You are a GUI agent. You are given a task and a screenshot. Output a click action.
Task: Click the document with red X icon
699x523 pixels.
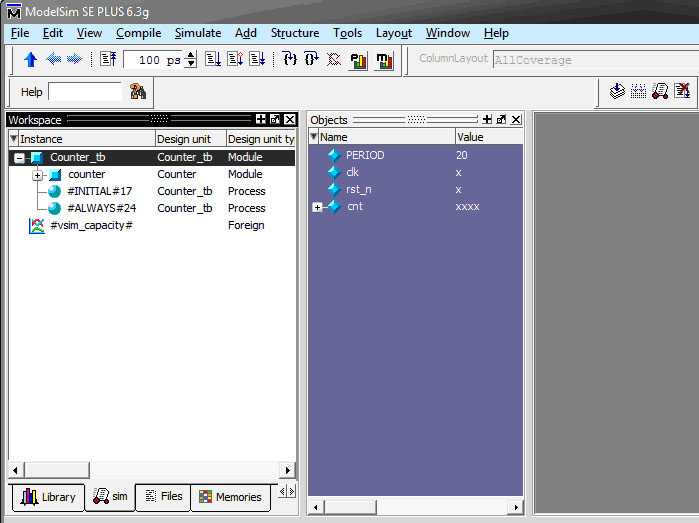tap(682, 91)
